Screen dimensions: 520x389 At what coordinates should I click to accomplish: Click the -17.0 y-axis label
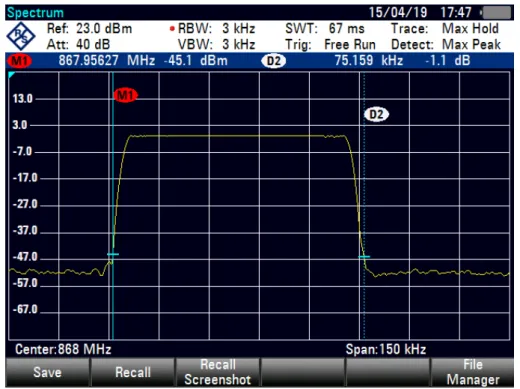point(25,178)
